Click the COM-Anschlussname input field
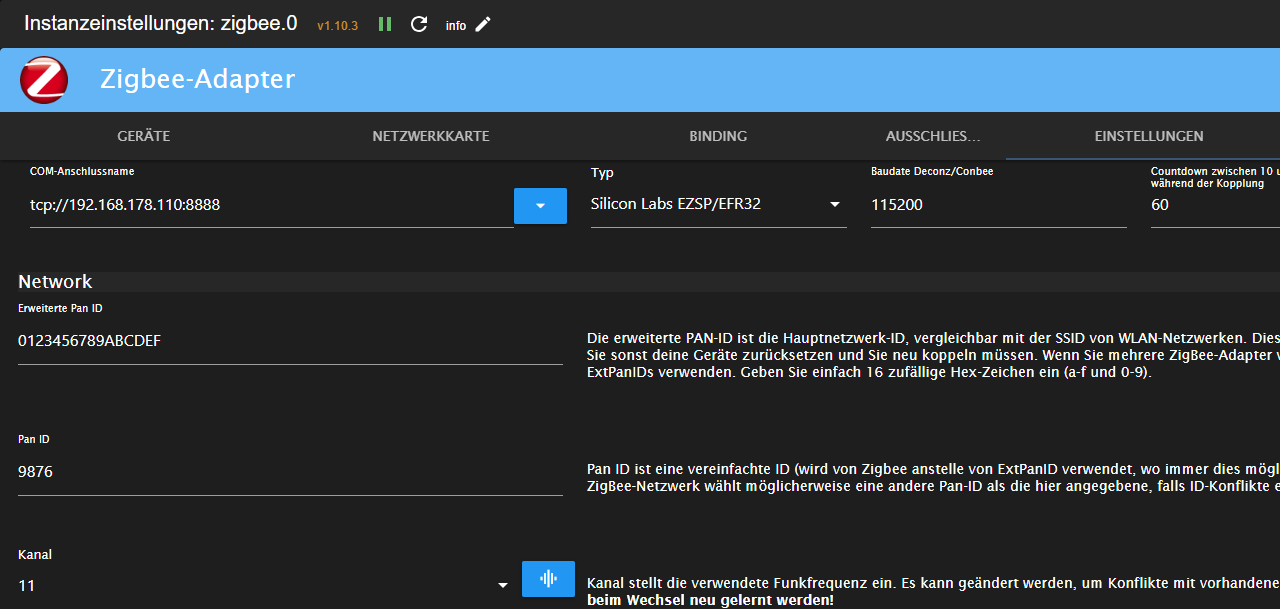The image size is (1280, 609). coord(271,205)
